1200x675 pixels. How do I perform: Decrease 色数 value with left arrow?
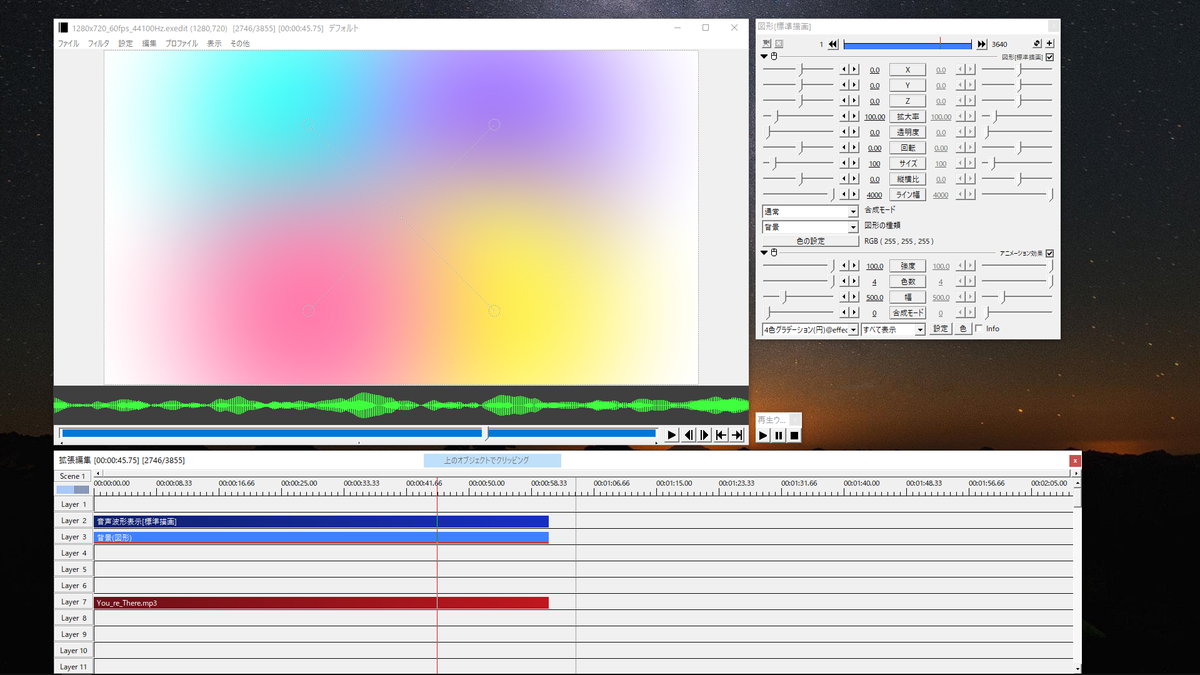843,282
